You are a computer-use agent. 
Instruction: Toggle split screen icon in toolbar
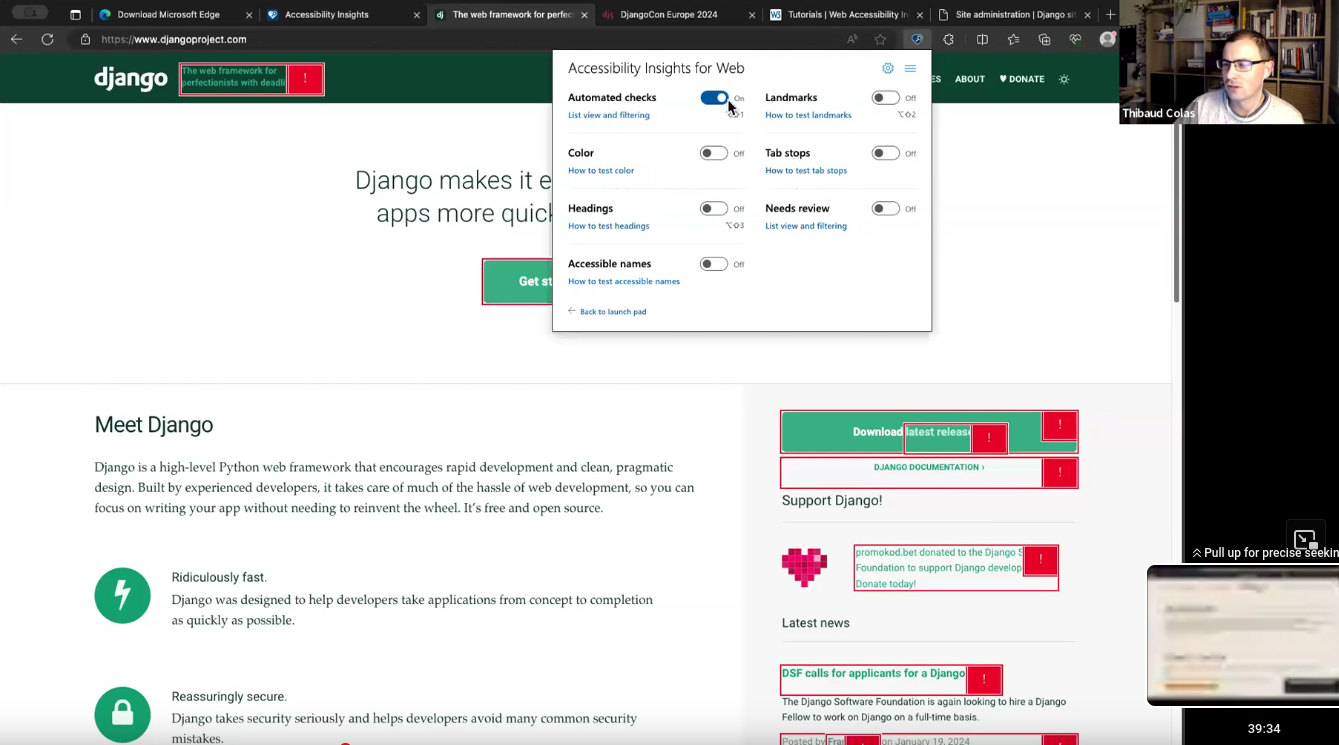point(982,39)
